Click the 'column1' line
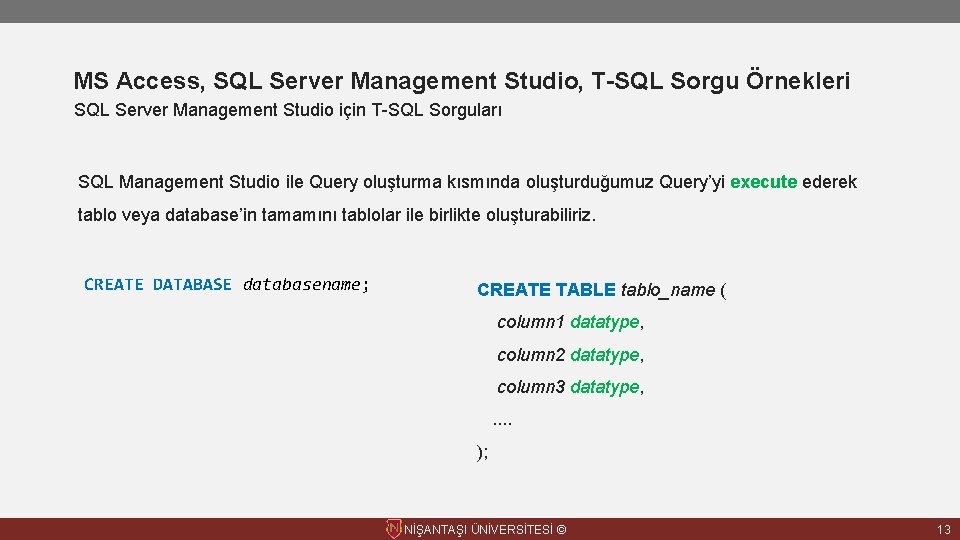Viewport: 960px width, 540px height. click(570, 322)
